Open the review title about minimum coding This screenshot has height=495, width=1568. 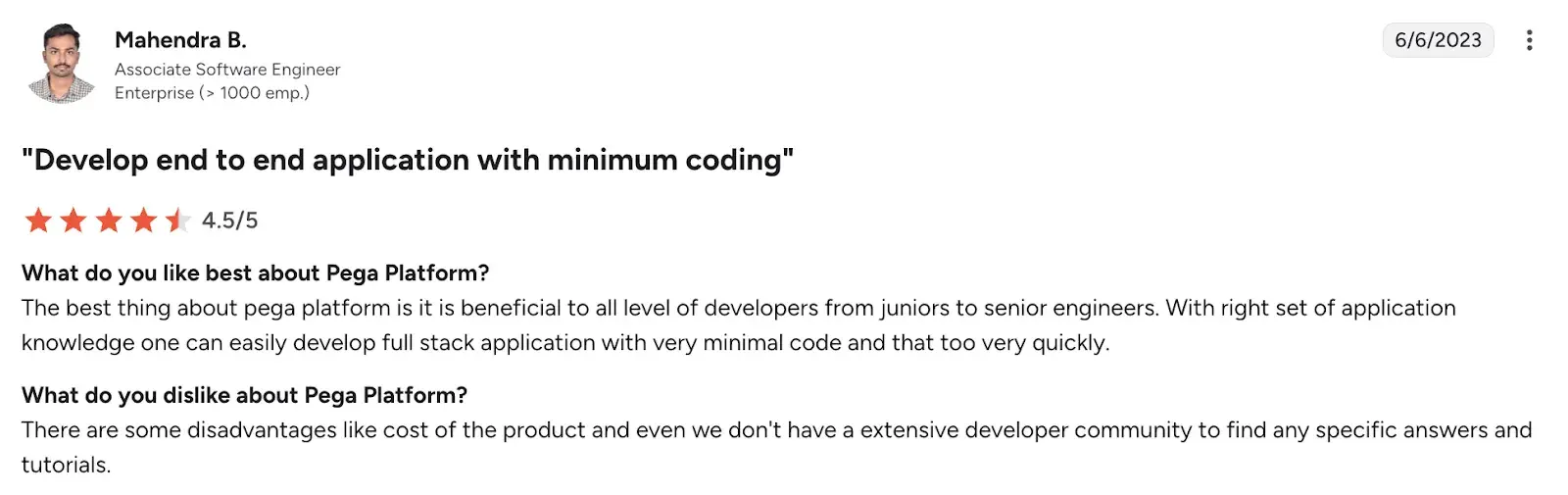click(x=408, y=160)
